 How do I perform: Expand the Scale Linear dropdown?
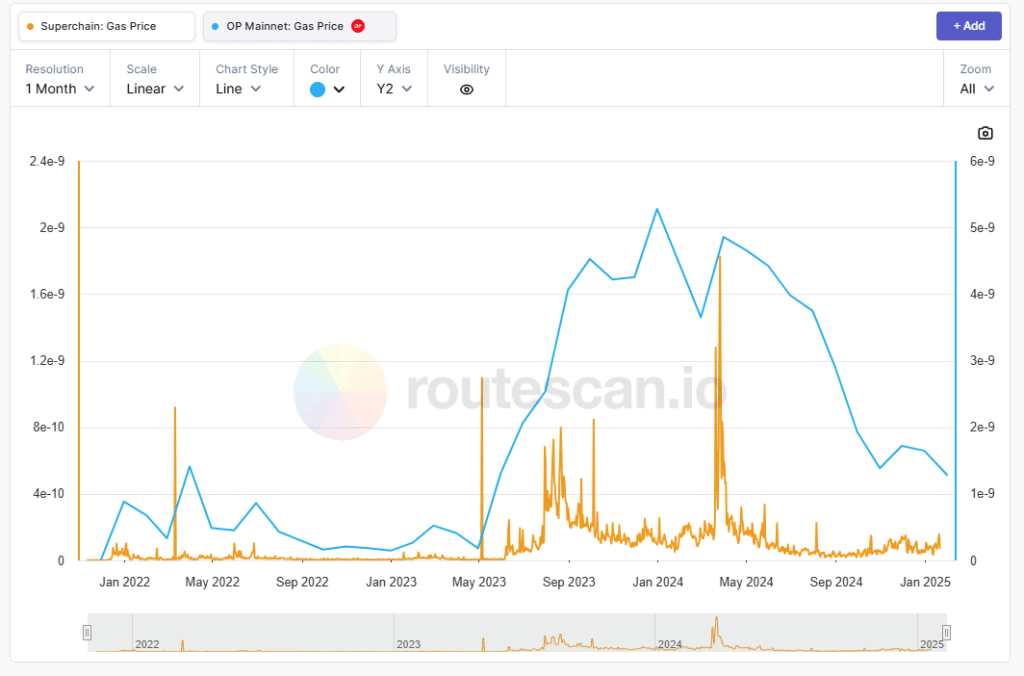pyautogui.click(x=155, y=89)
